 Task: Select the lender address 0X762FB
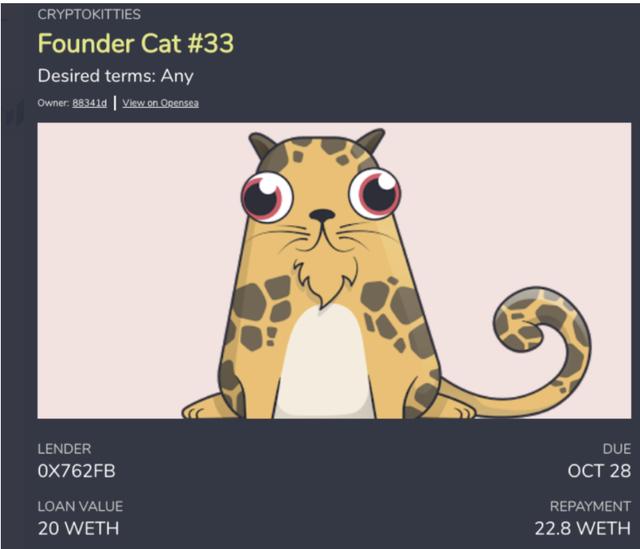coord(76,471)
